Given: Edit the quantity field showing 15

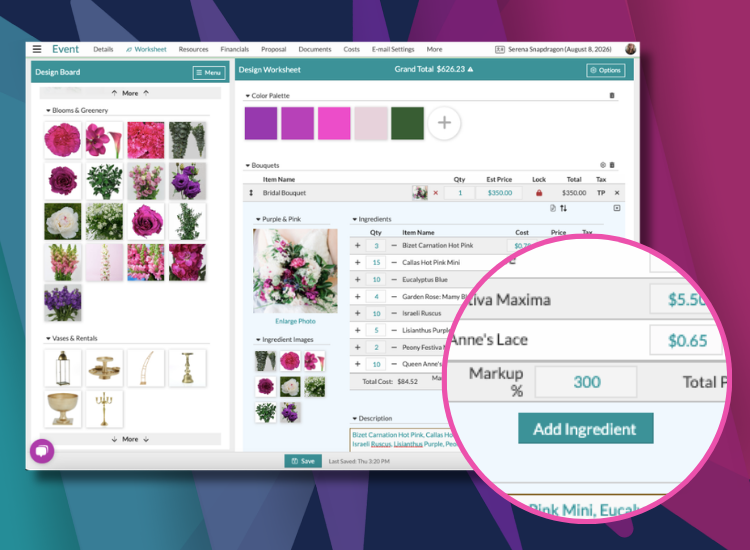Looking at the screenshot, I should click(376, 263).
